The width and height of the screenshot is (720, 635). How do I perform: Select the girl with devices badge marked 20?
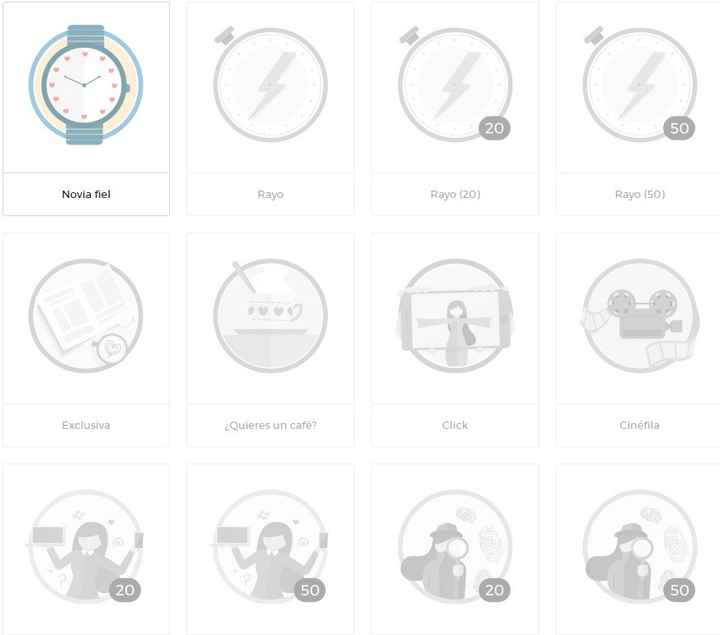[x=86, y=546]
